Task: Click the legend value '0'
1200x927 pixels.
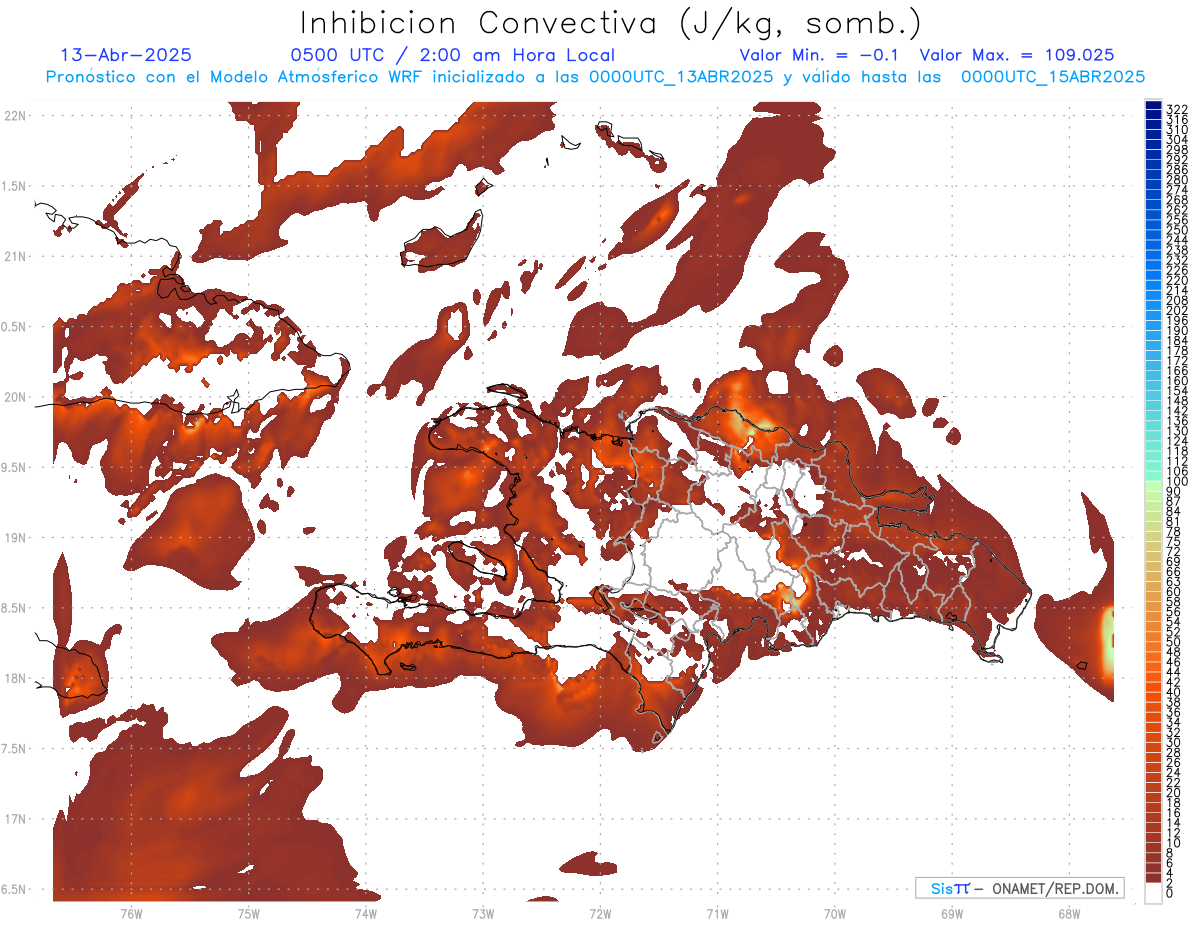Action: click(x=1170, y=893)
